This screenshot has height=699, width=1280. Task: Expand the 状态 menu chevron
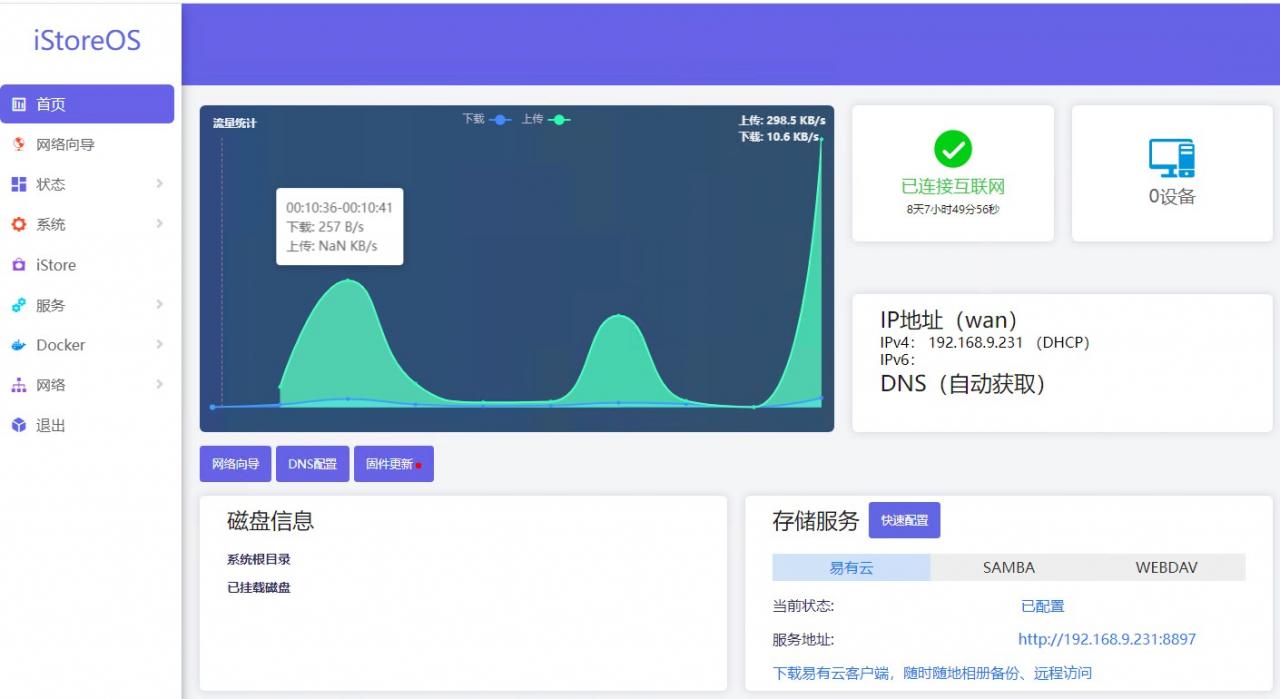[160, 184]
